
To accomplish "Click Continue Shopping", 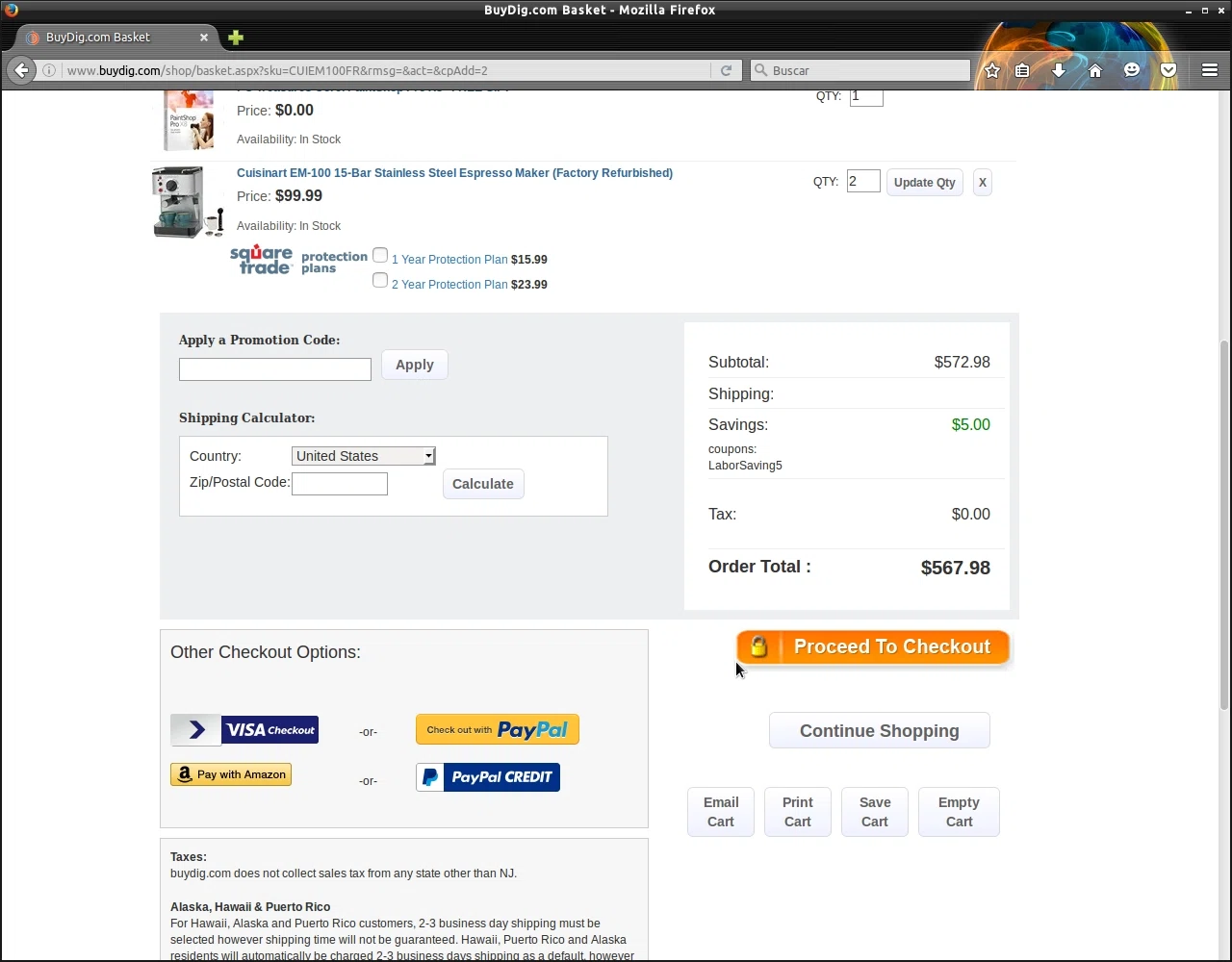I will tap(880, 731).
